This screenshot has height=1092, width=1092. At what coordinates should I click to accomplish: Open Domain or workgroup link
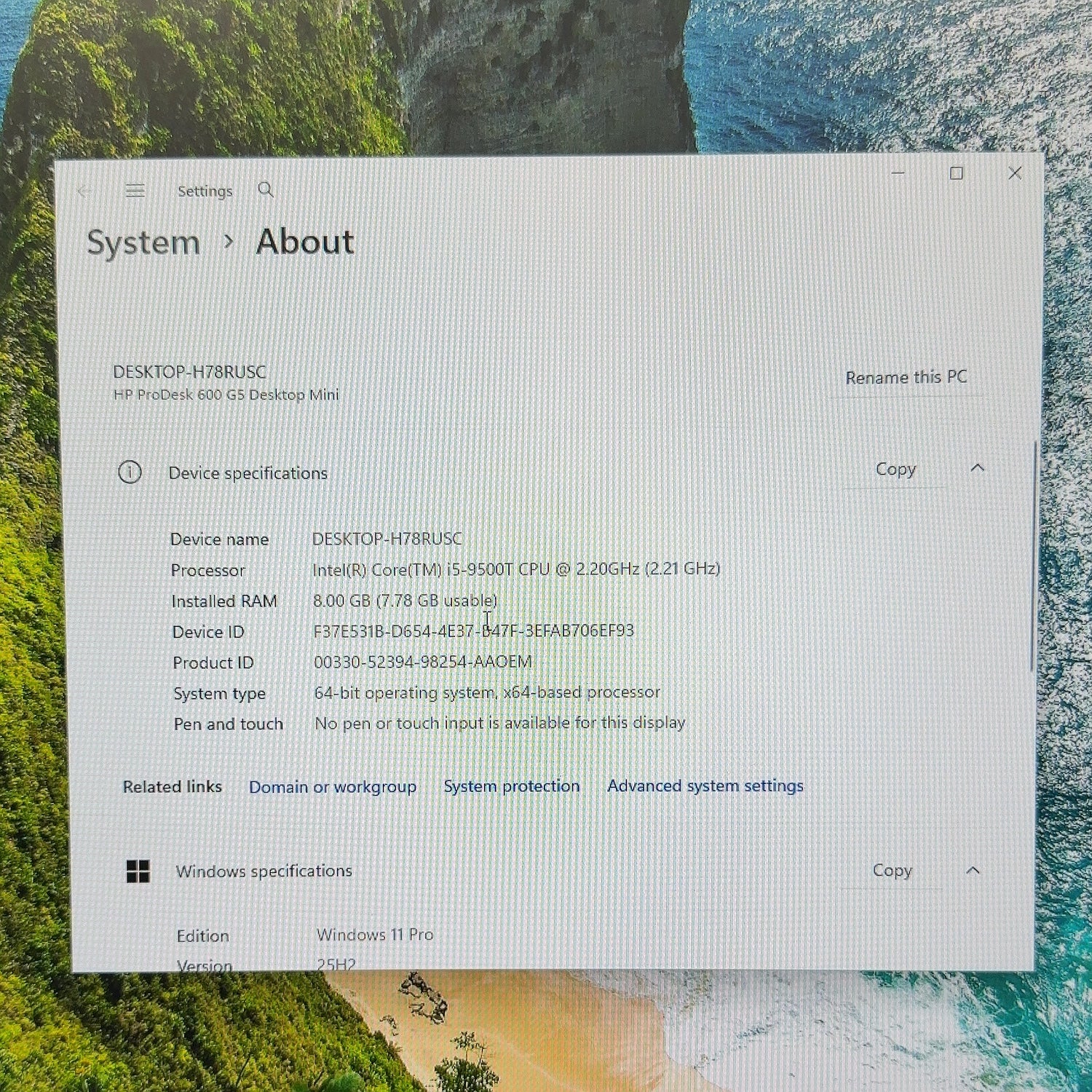pos(332,787)
